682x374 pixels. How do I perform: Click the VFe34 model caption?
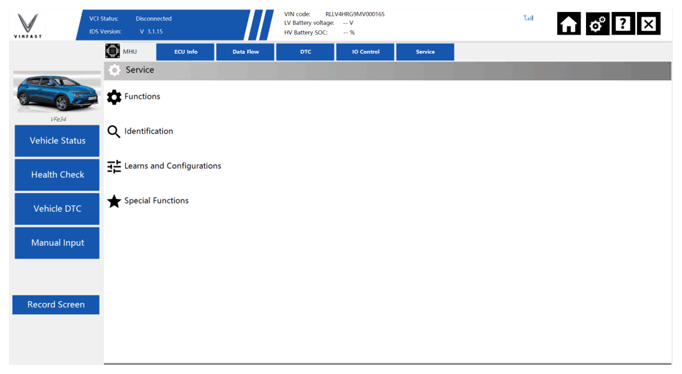[x=58, y=119]
